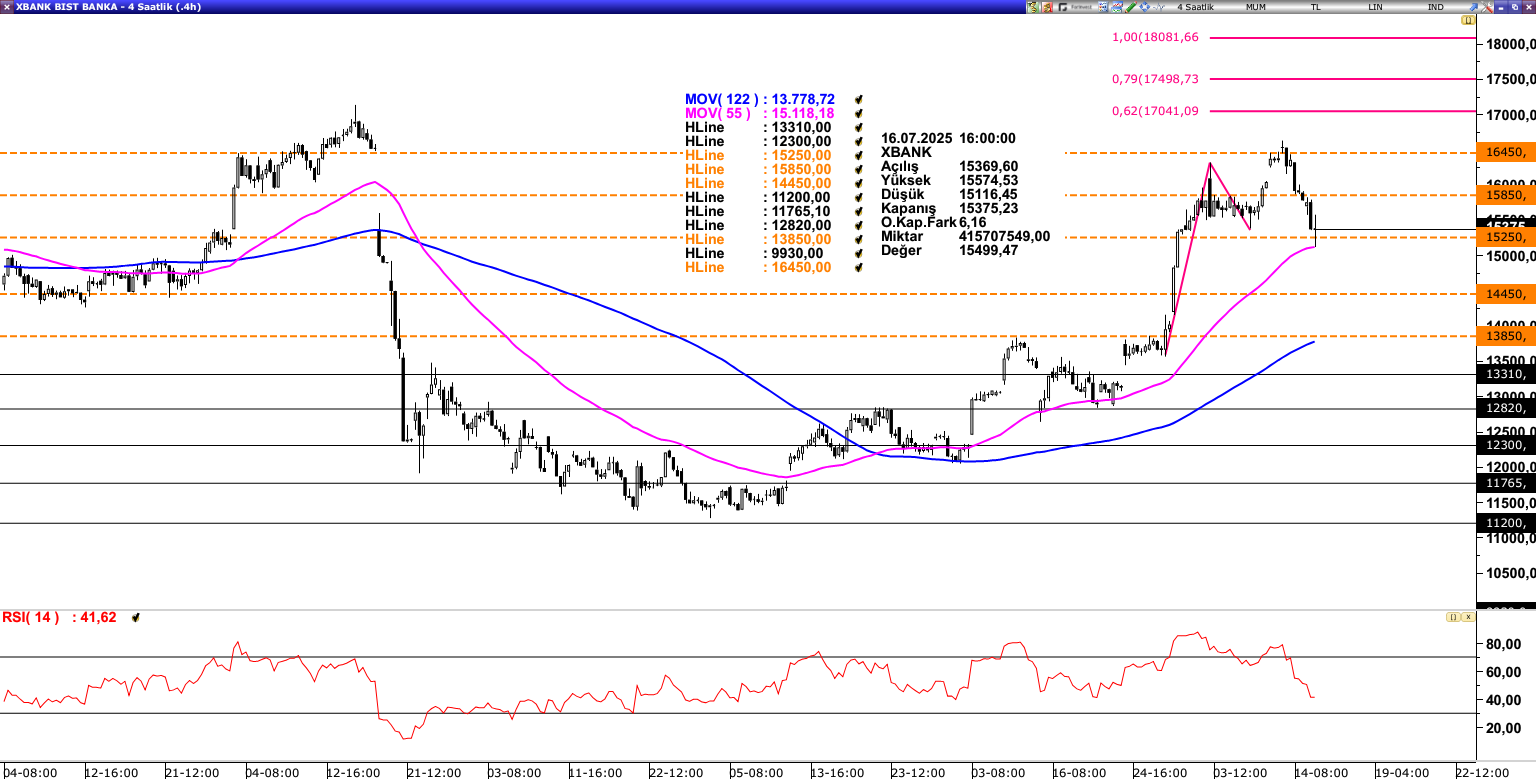Toggle the MOV(55) indicator check mark
The image size is (1536, 779).
(x=858, y=113)
